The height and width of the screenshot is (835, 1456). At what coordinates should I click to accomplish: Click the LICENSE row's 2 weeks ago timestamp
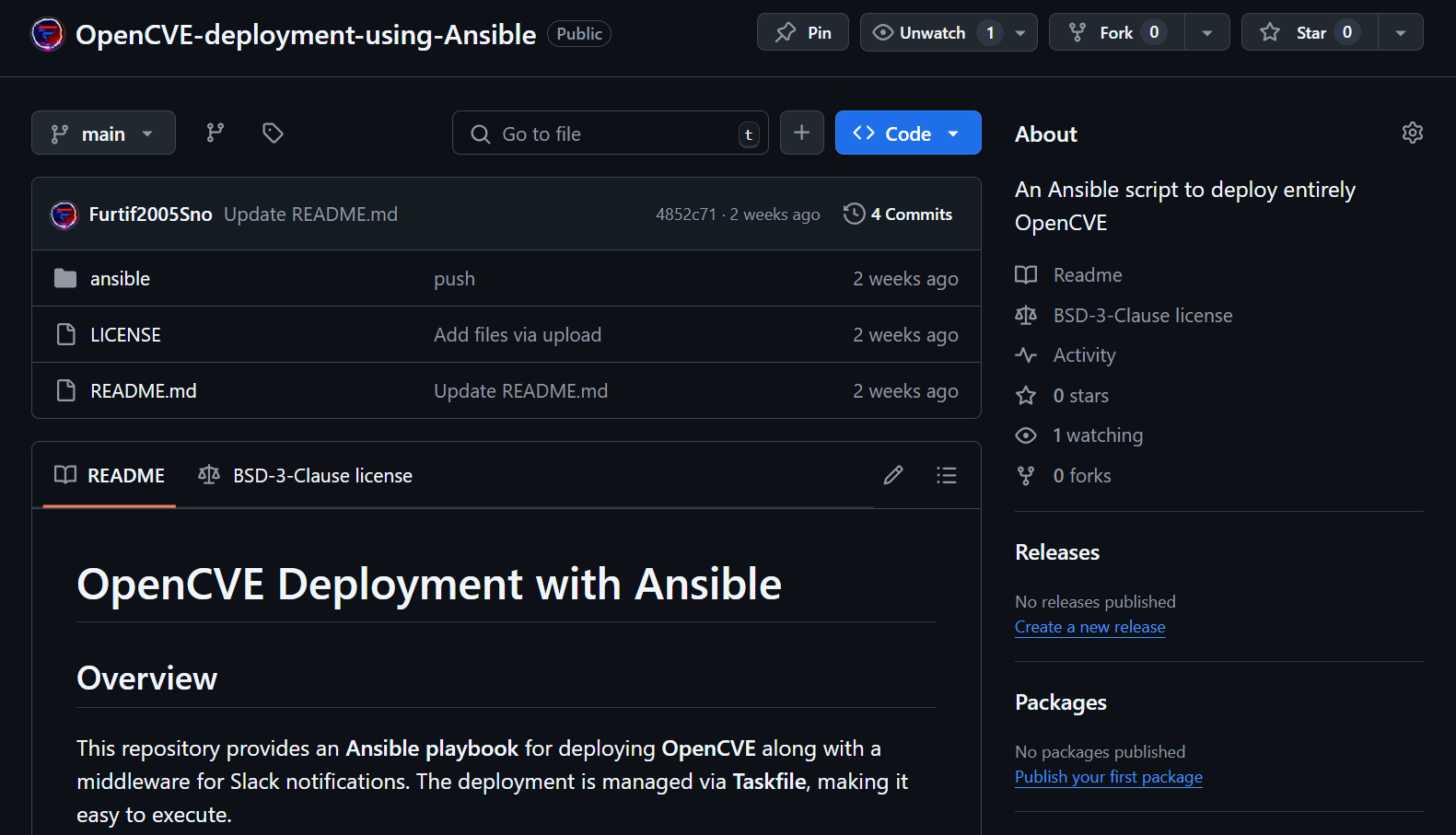pos(905,335)
